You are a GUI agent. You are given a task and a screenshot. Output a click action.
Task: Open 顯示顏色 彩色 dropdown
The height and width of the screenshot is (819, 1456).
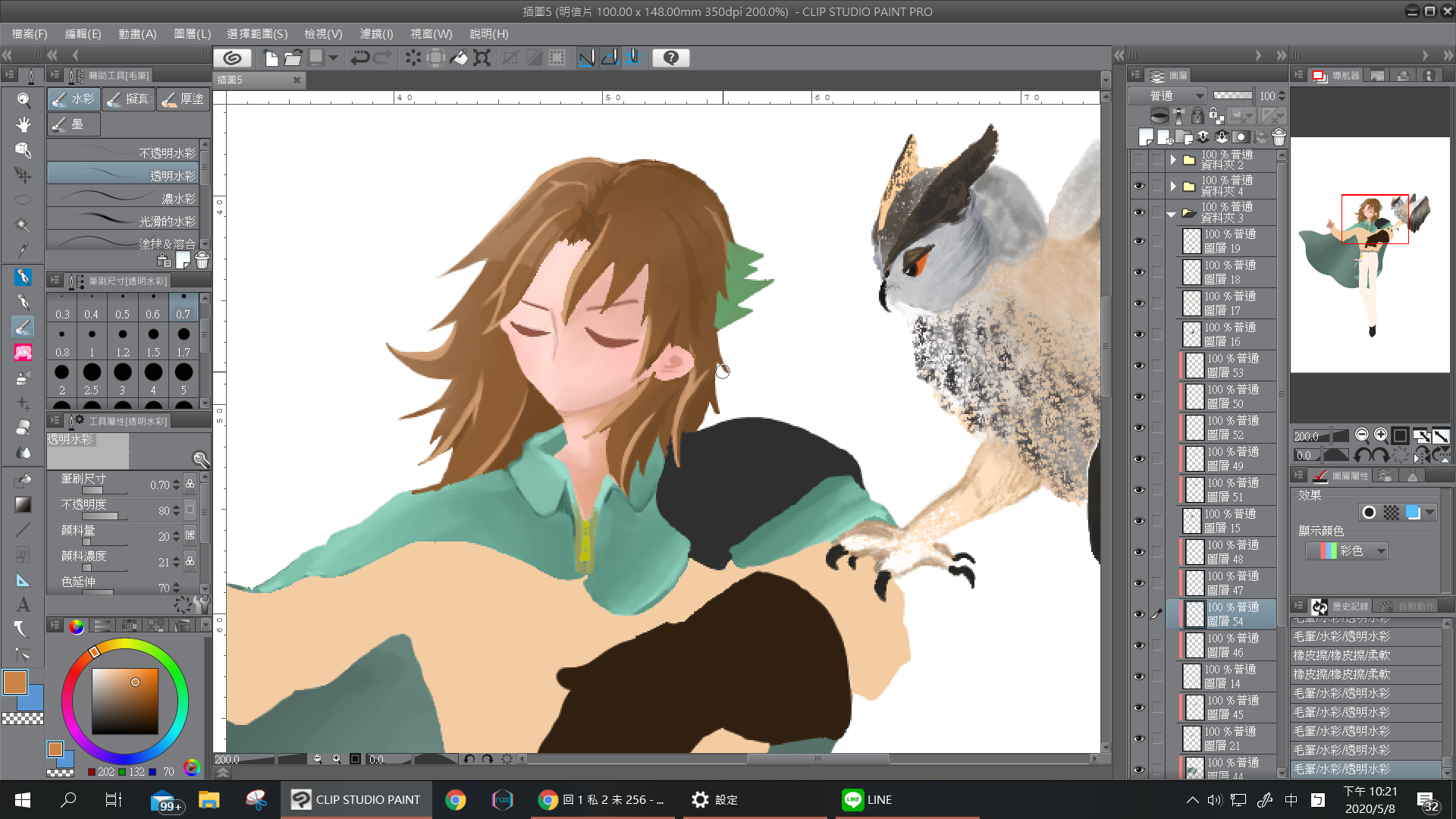(x=1346, y=551)
